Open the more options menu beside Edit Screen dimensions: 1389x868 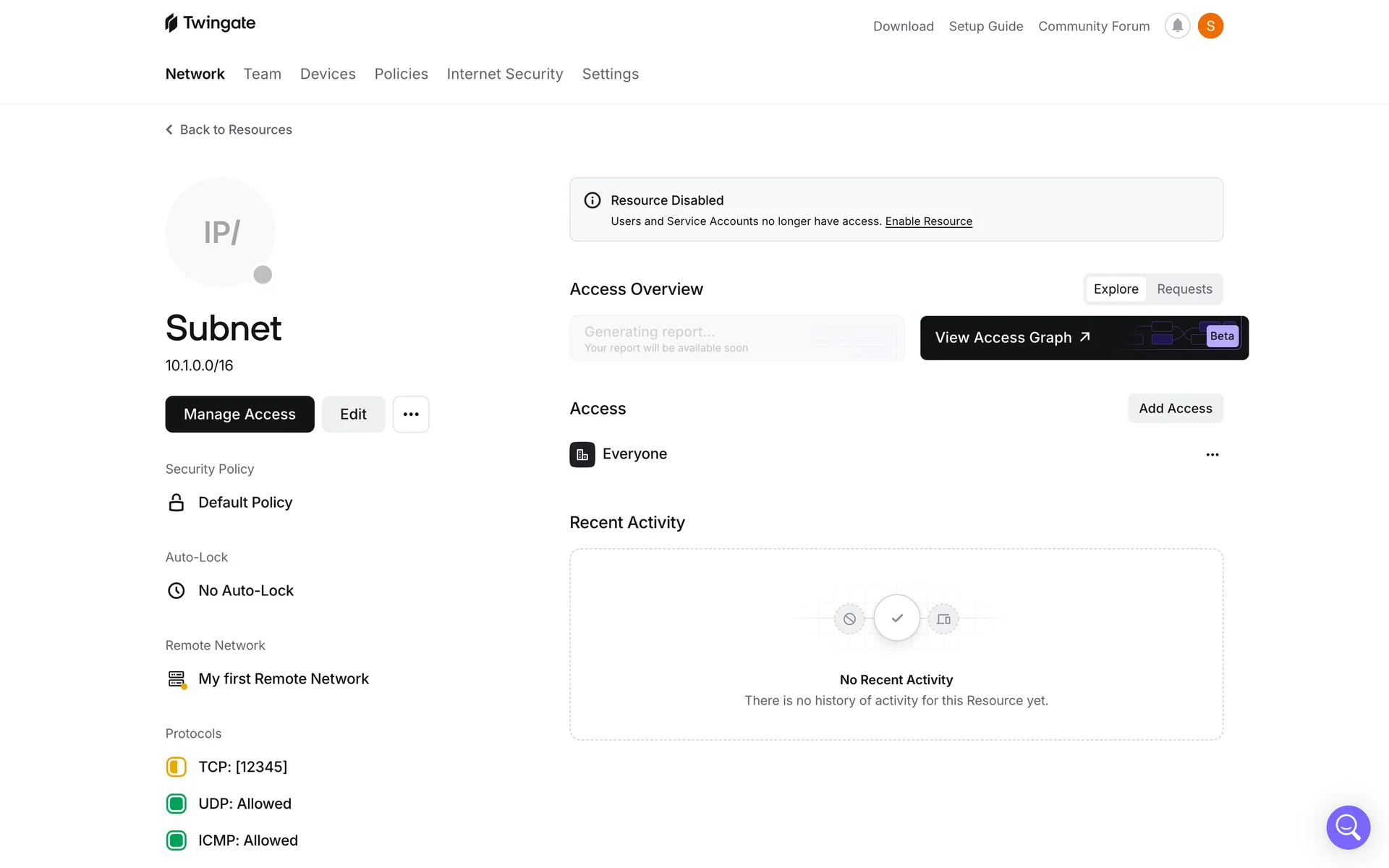tap(411, 414)
